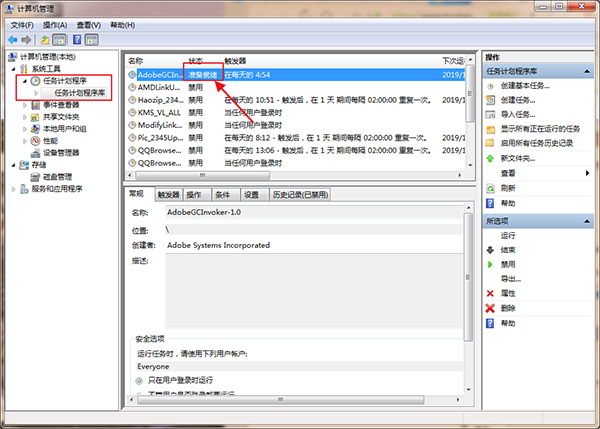Collapse the 任务计划程序 tree node

[x=23, y=80]
